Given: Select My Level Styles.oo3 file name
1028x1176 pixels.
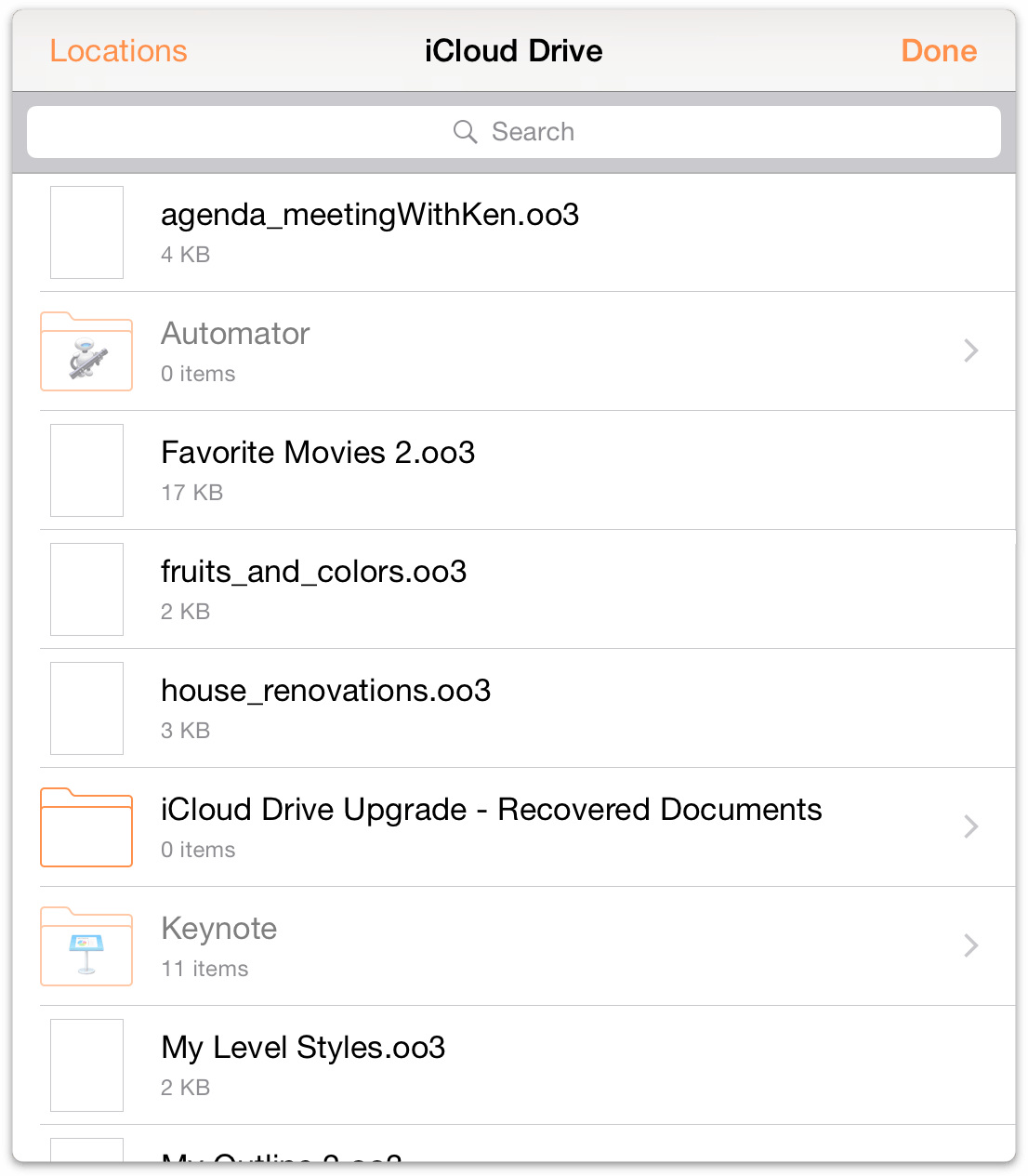Looking at the screenshot, I should [303, 1049].
